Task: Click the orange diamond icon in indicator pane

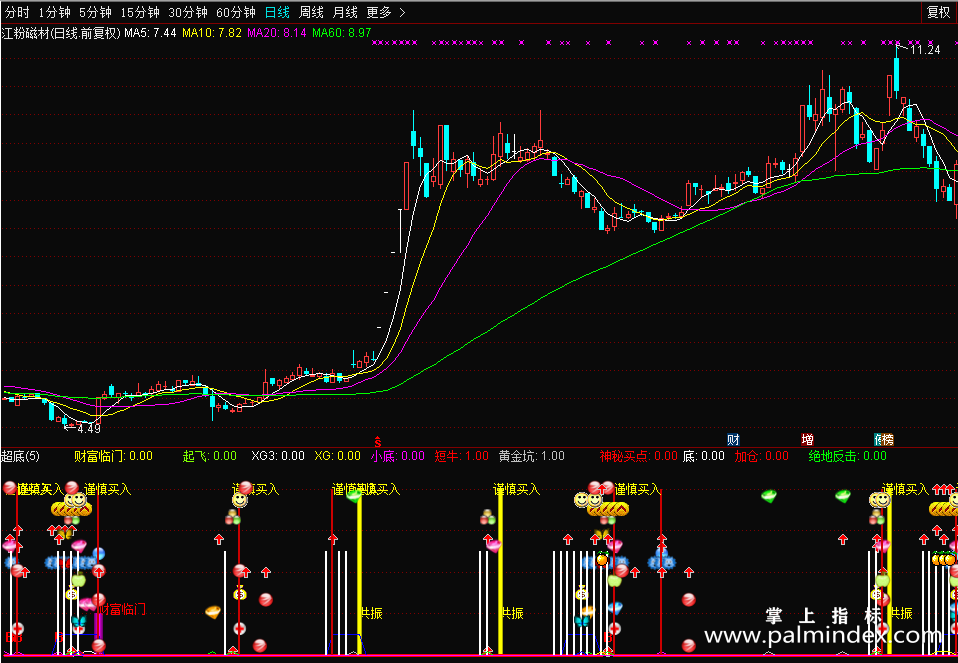Action: (x=213, y=612)
